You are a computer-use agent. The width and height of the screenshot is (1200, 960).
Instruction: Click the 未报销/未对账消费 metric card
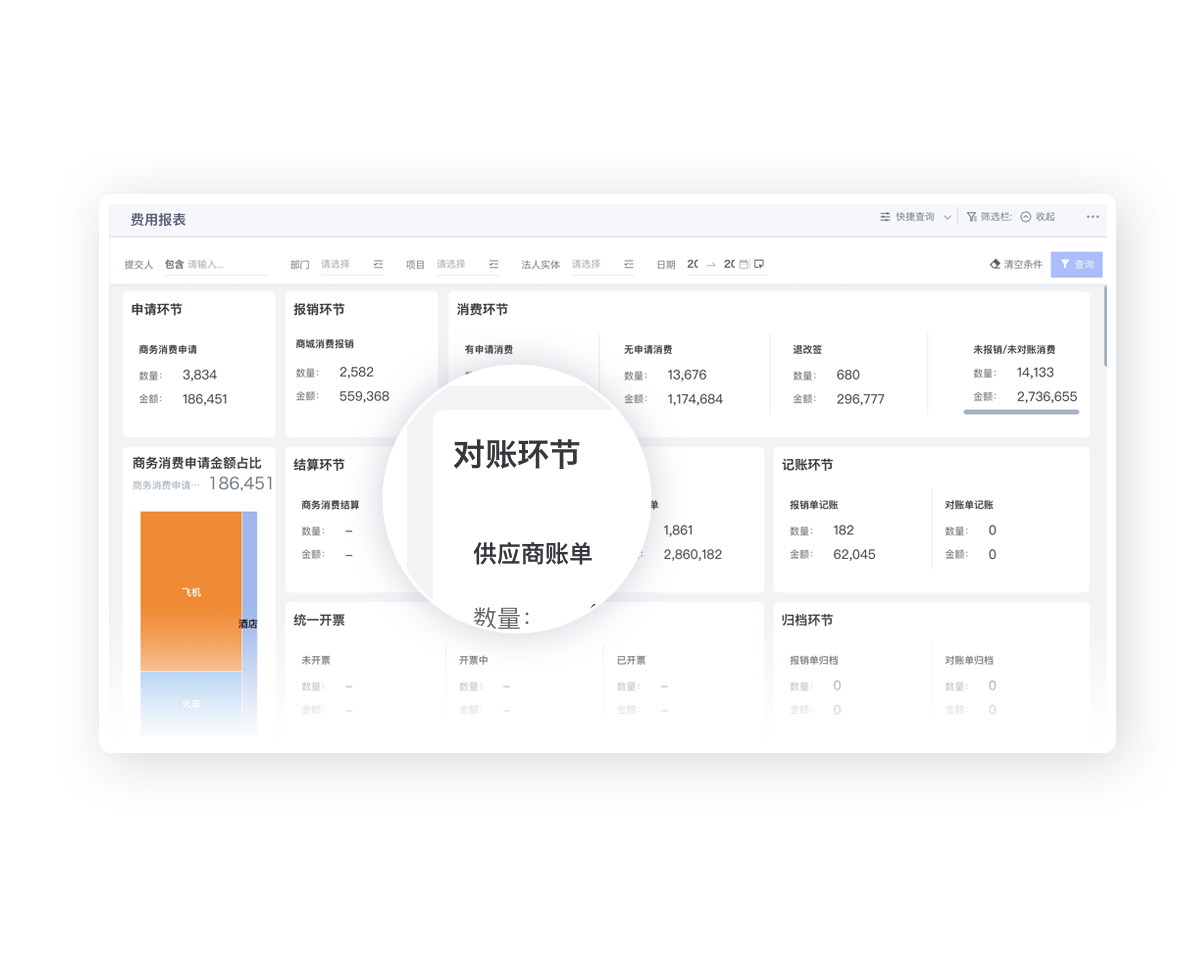tap(1014, 375)
